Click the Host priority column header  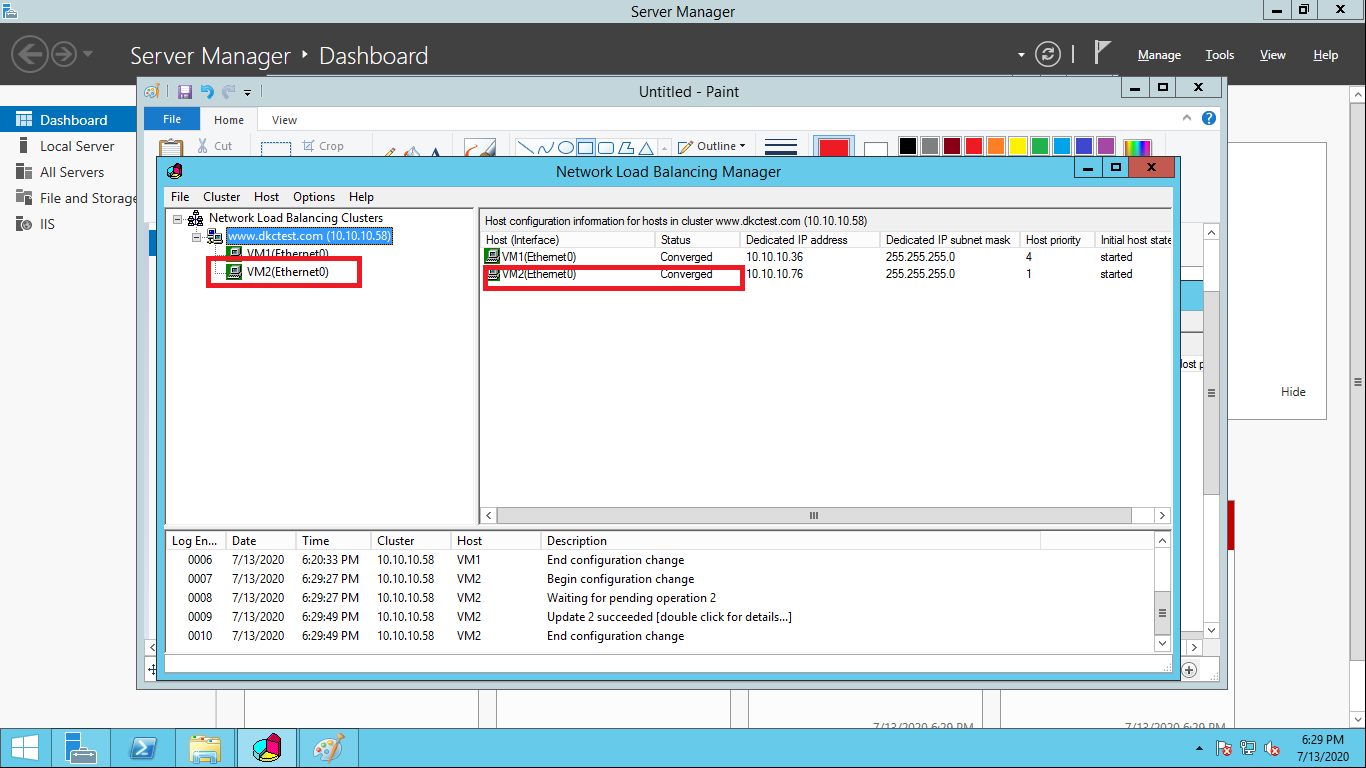1057,240
